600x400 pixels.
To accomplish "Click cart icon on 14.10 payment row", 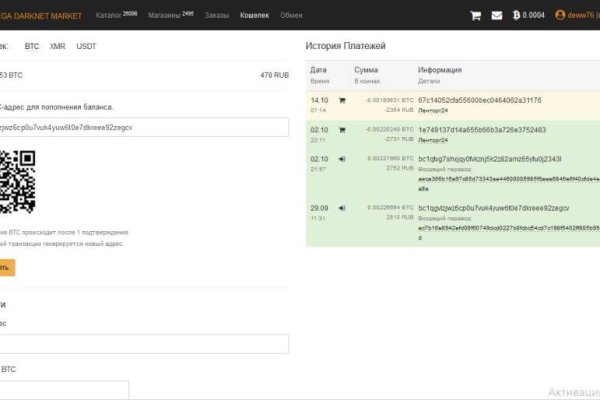I will (342, 100).
